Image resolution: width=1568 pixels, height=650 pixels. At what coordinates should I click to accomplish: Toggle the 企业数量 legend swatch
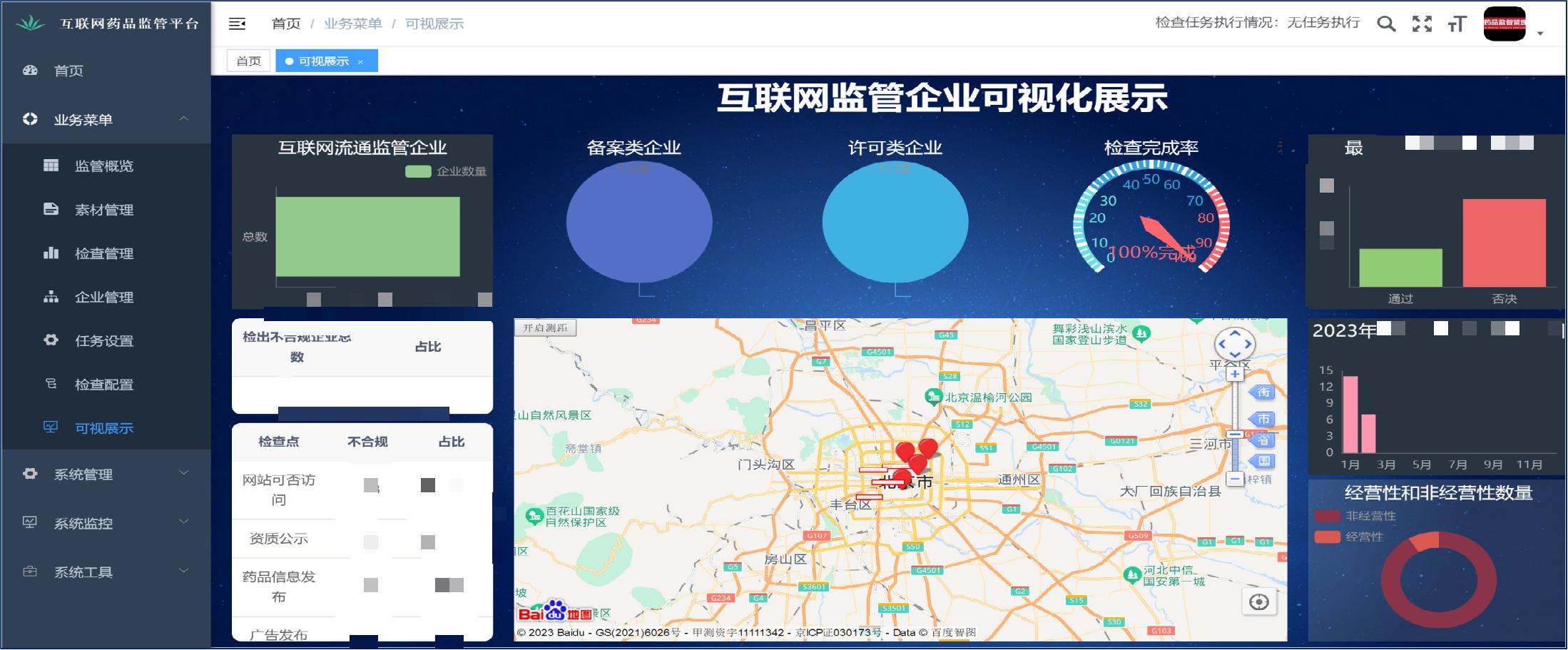[x=418, y=171]
